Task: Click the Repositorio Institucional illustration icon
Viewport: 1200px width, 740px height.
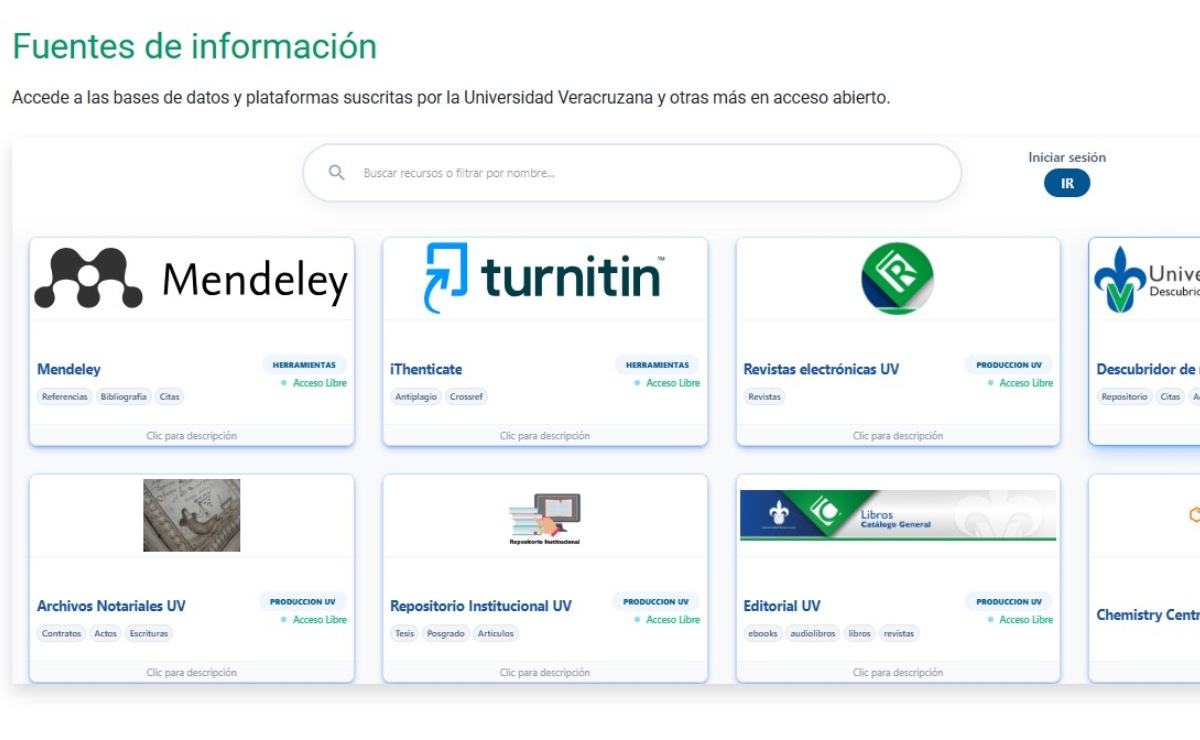Action: [x=545, y=519]
